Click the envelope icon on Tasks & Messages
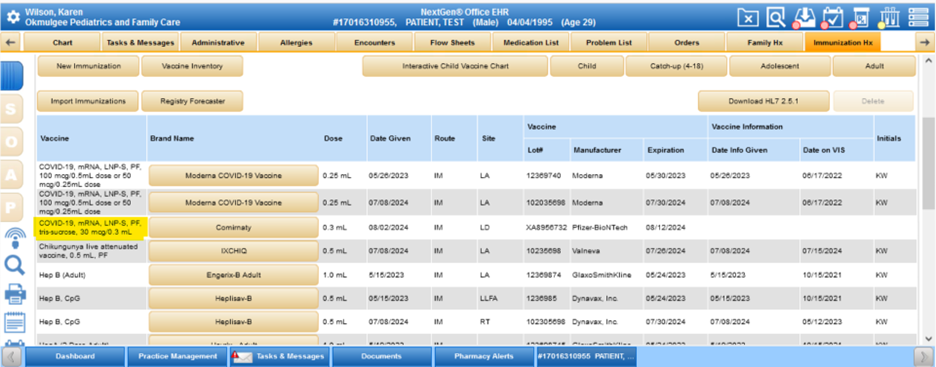This screenshot has height=367, width=936. pos(242,357)
